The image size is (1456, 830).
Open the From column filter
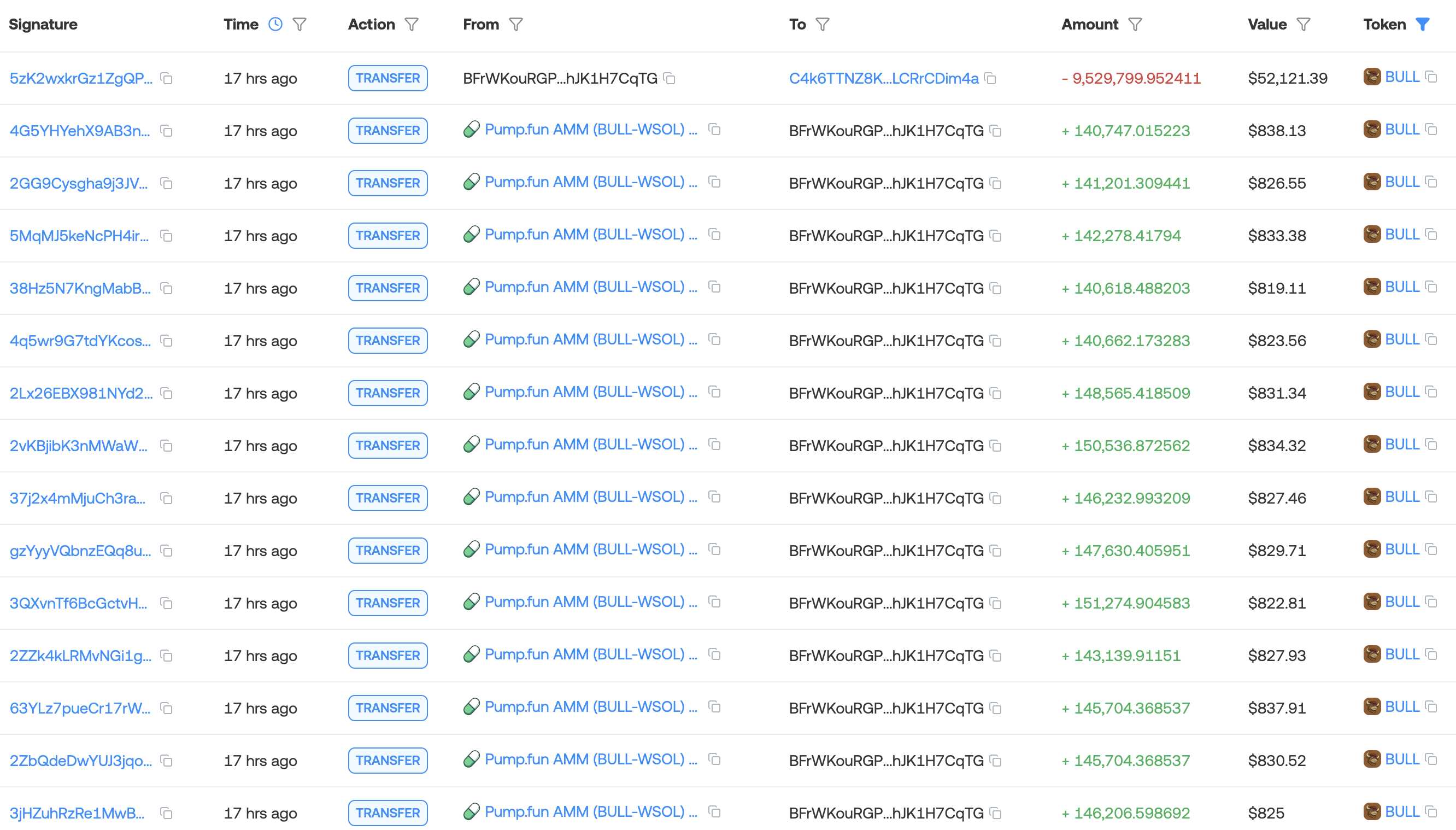[x=516, y=24]
